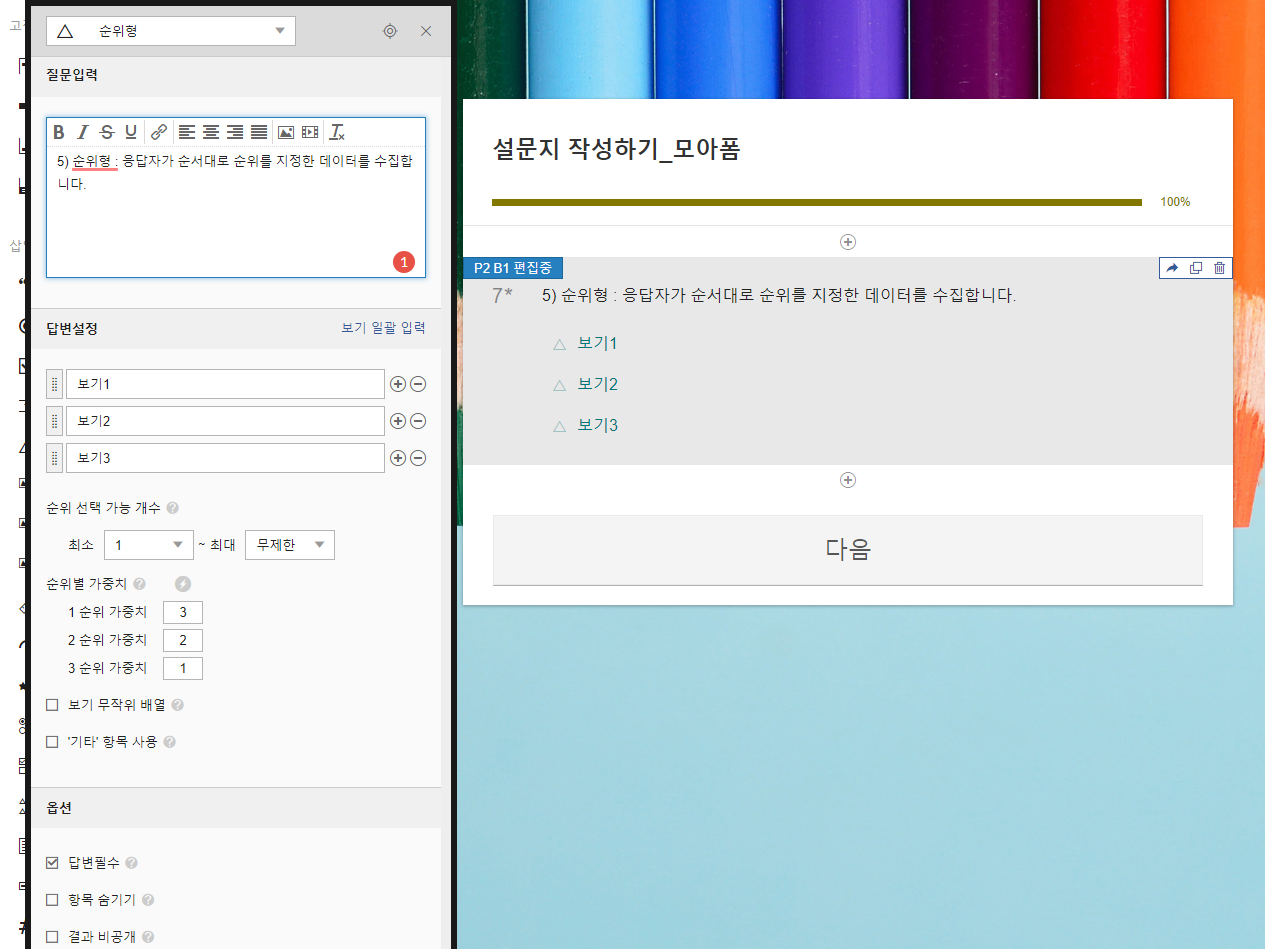The width and height of the screenshot is (1265, 949).
Task: Click the P2 B1 편집중 label tab
Action: pos(513,268)
